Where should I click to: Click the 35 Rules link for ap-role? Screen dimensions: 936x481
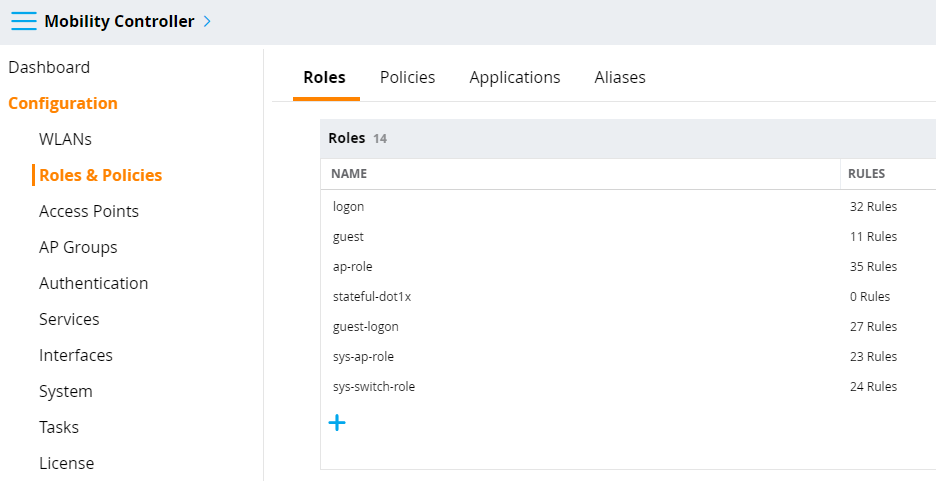[873, 267]
